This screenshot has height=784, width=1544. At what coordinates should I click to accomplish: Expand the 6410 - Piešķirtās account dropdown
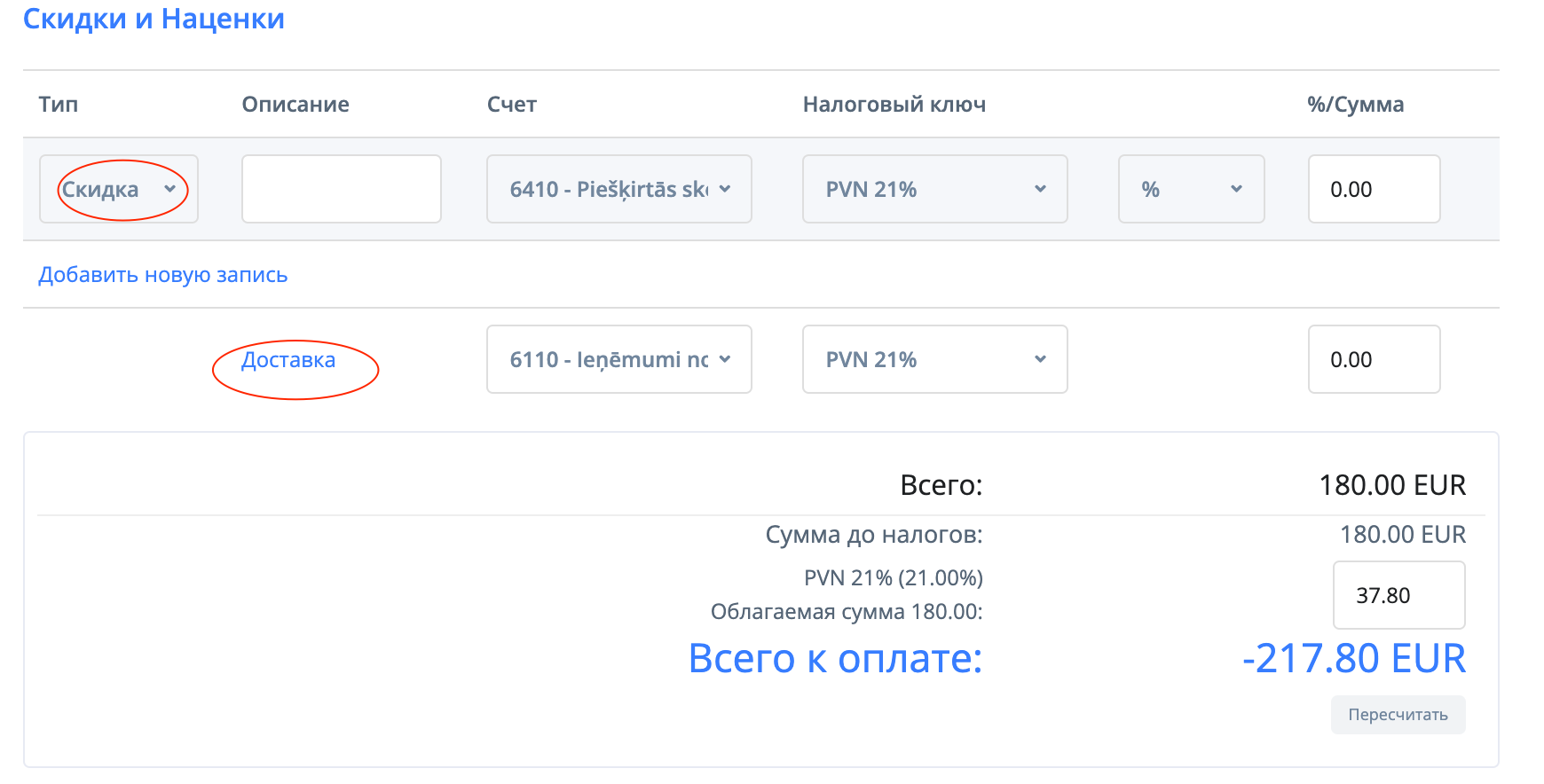tap(618, 189)
